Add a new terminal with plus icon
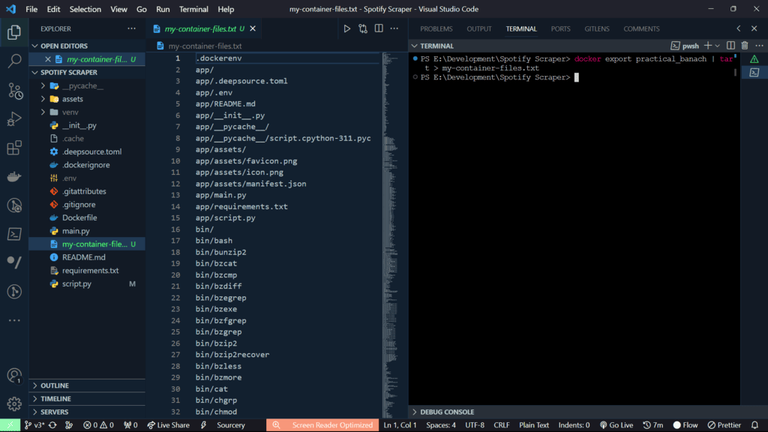 (708, 46)
